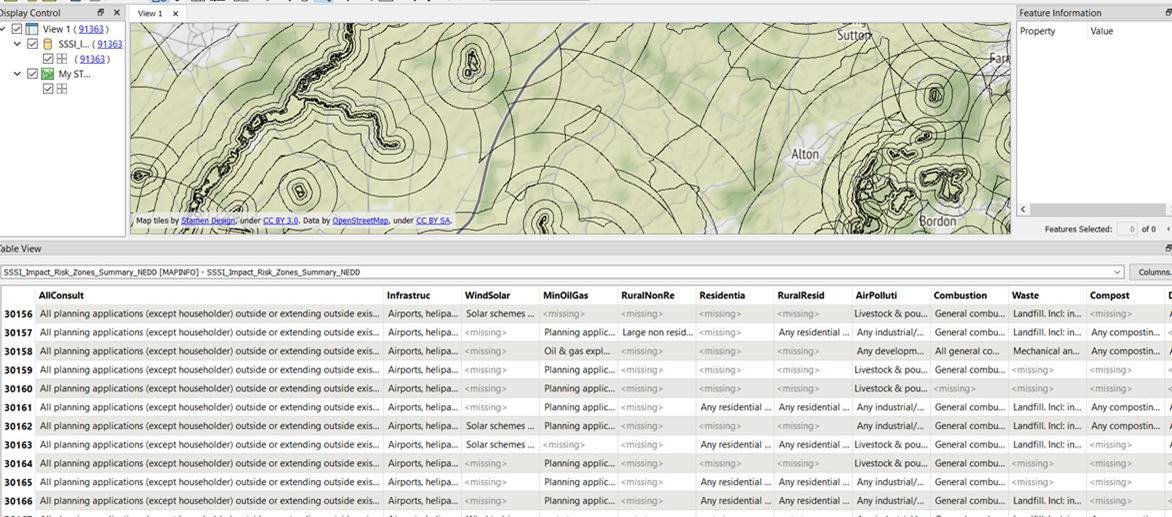Float the Display Control panel
Screen dimensions: 1172x517
[x=101, y=13]
